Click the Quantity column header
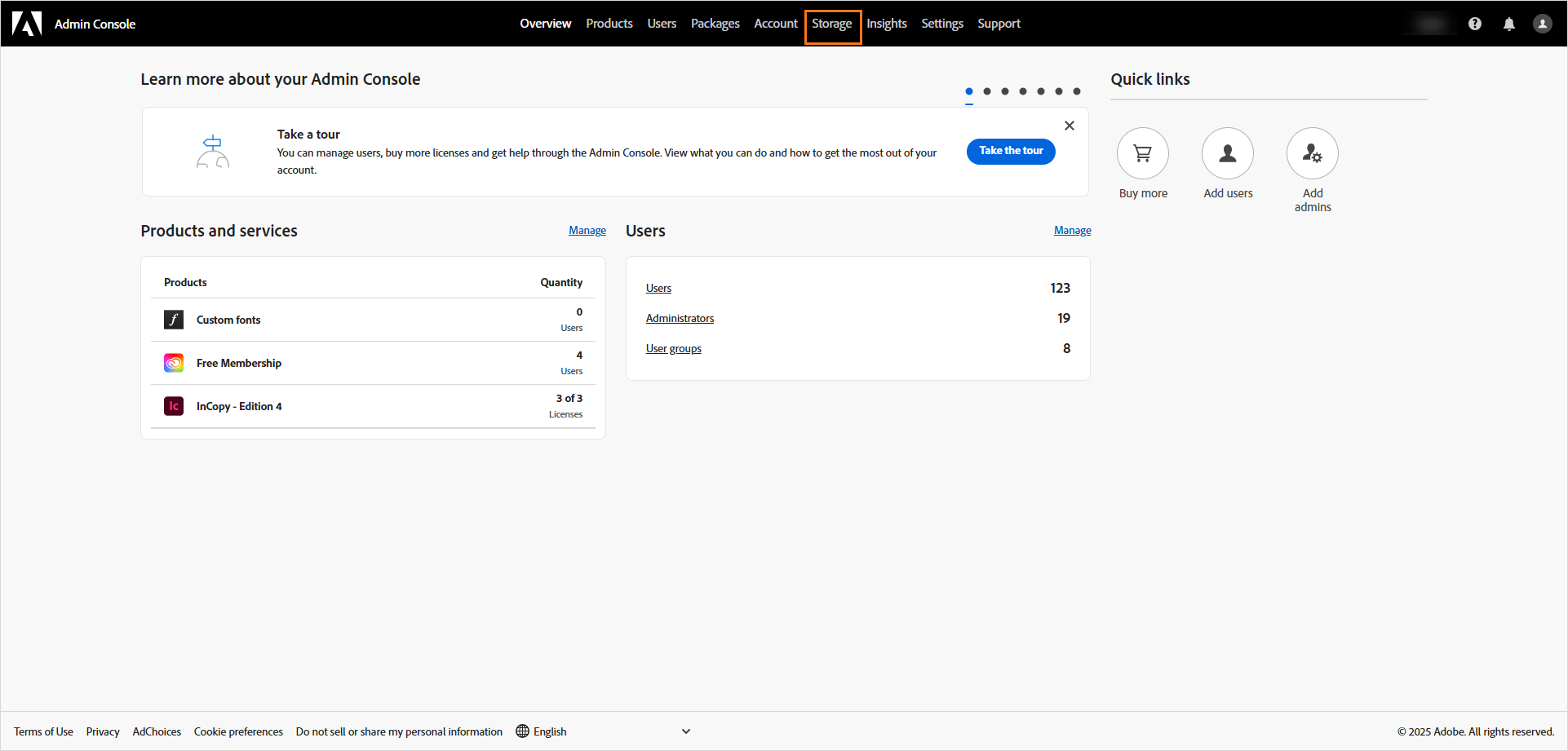This screenshot has width=1568, height=751. [x=561, y=282]
